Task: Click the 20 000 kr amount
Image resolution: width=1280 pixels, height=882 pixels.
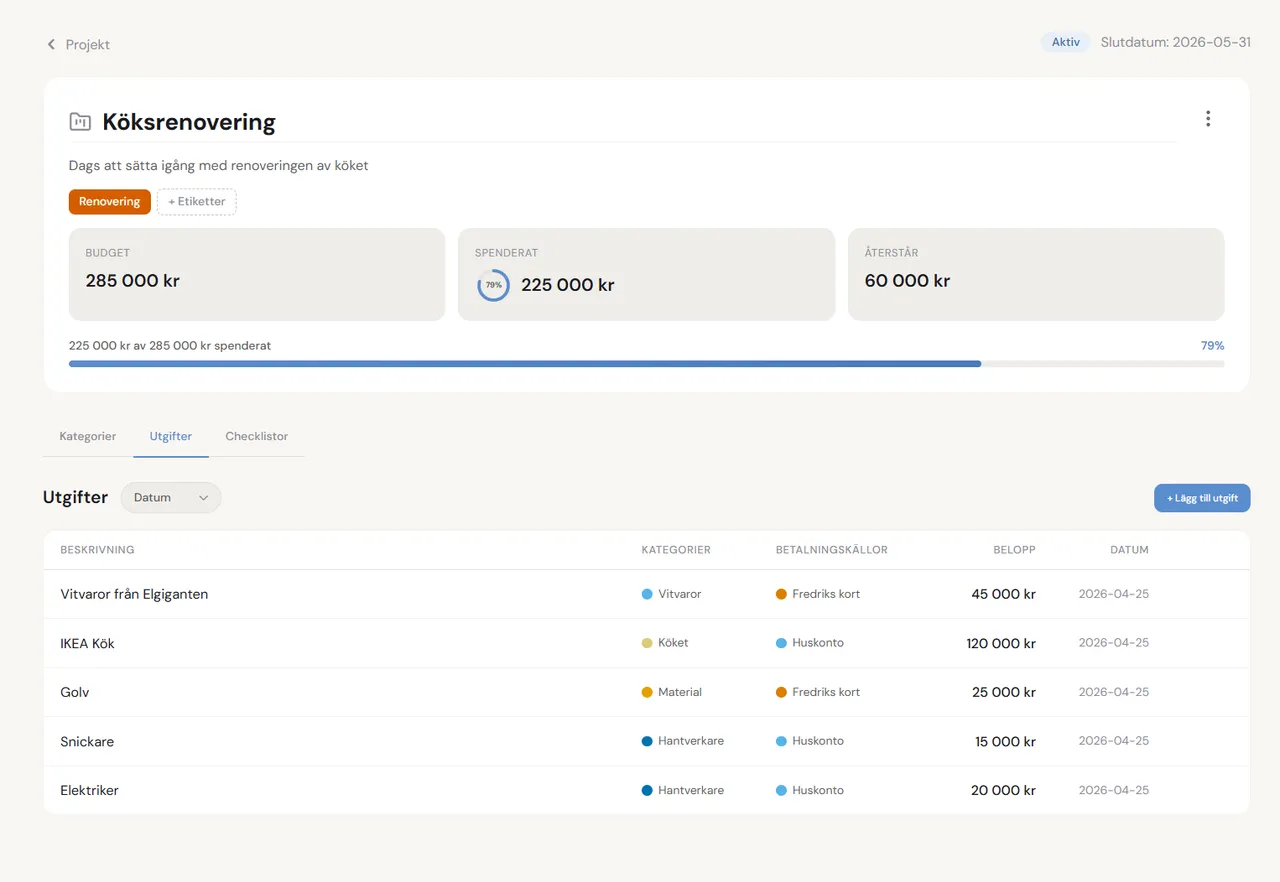Action: [x=1003, y=790]
